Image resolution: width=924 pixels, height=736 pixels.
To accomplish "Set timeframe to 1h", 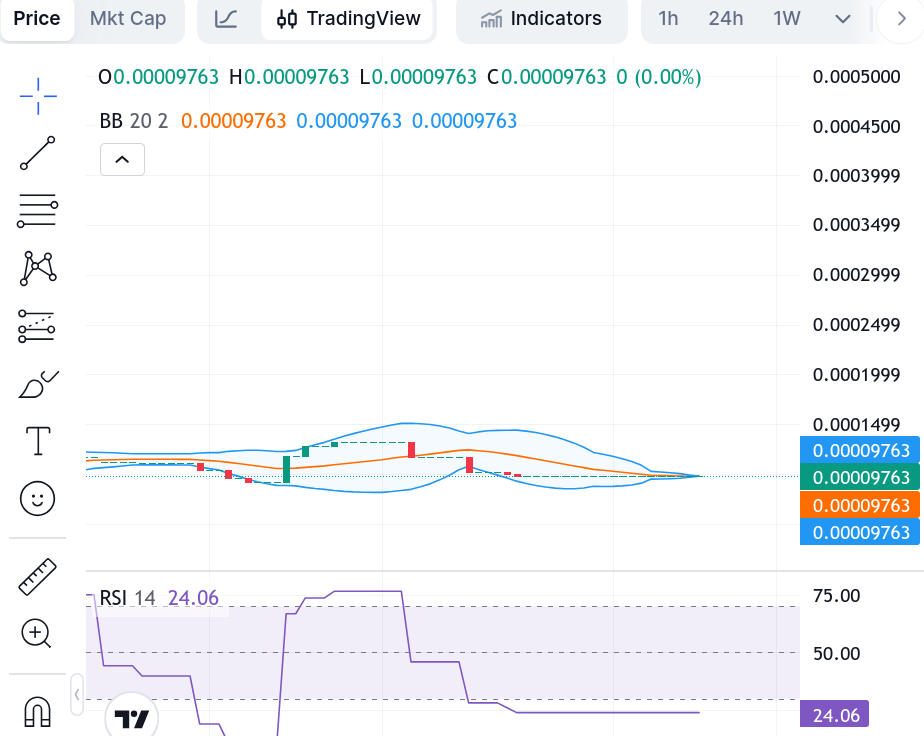I will [x=668, y=19].
